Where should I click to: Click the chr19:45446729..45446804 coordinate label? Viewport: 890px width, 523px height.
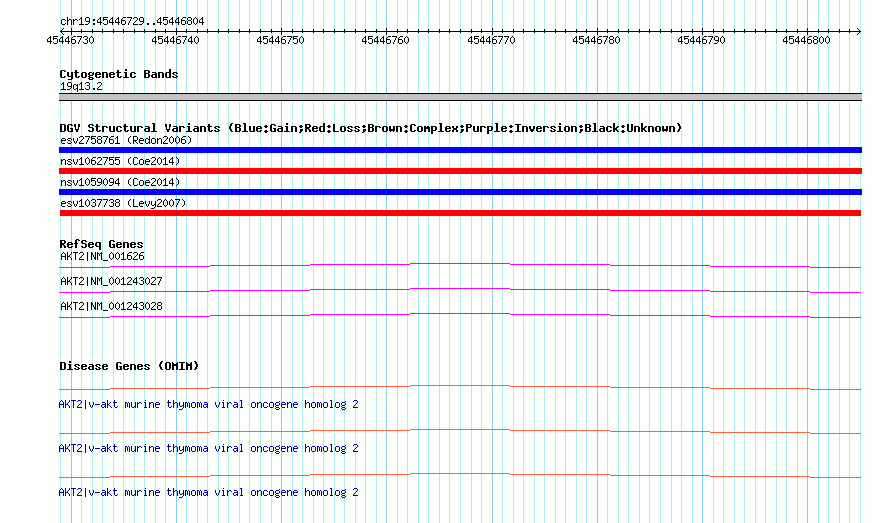(x=132, y=22)
